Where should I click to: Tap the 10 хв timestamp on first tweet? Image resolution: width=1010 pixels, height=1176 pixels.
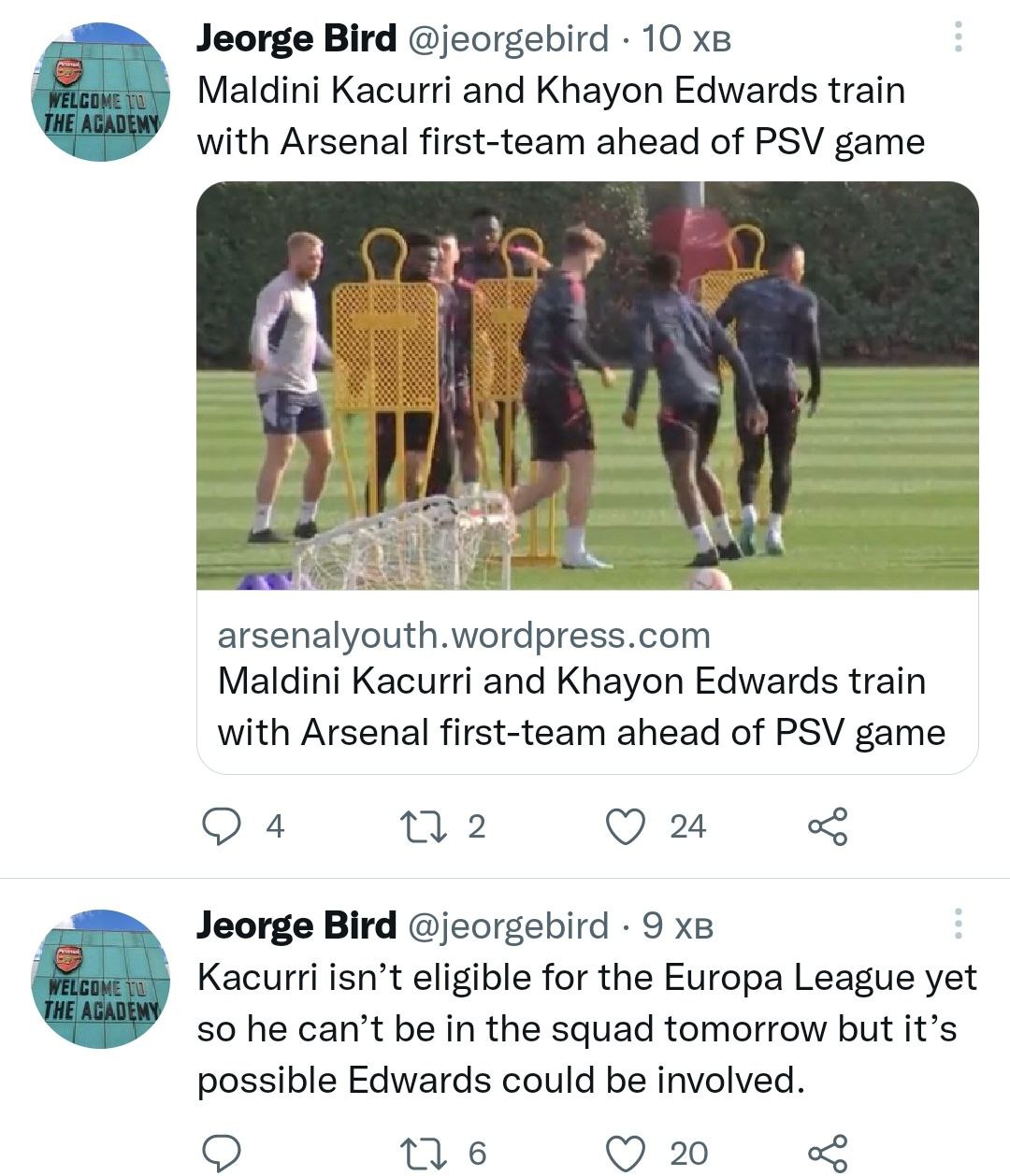coord(687,39)
